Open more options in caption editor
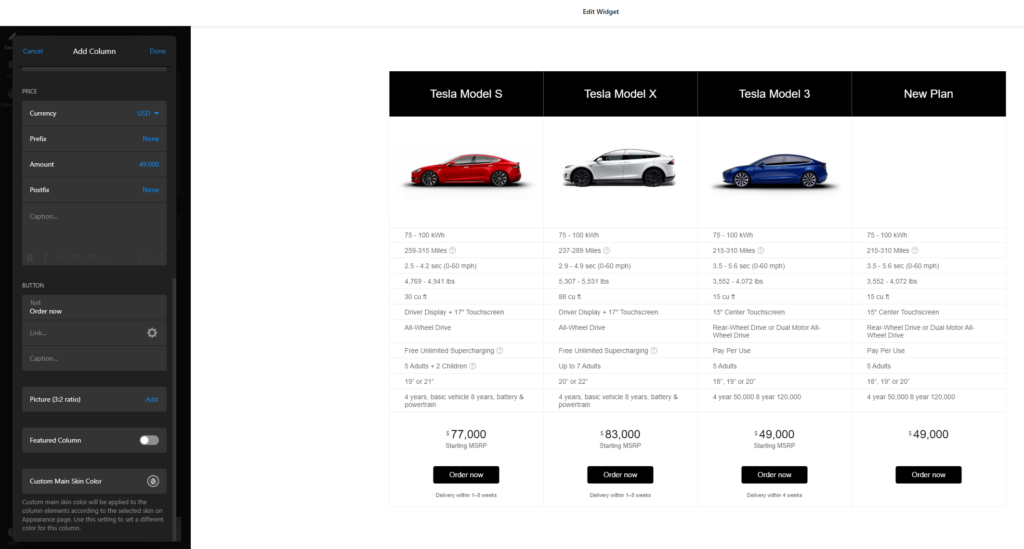 point(107,258)
